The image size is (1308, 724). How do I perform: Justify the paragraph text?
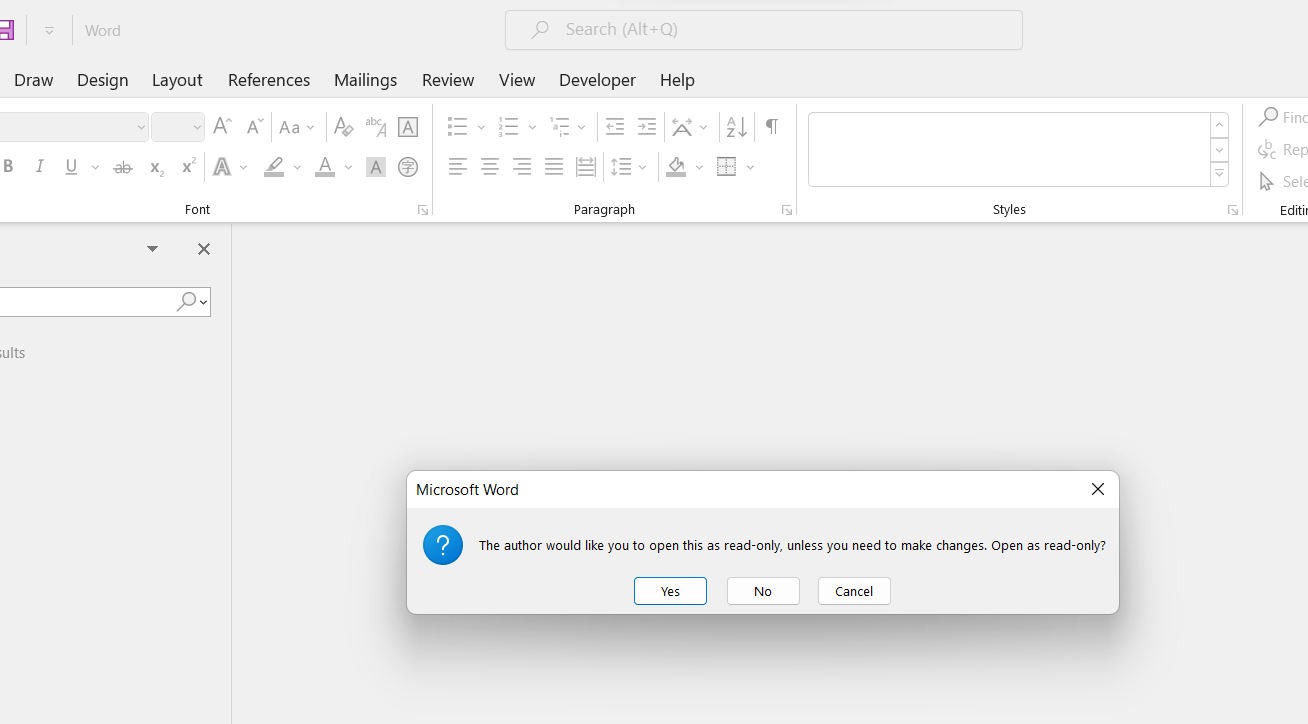[x=554, y=167]
